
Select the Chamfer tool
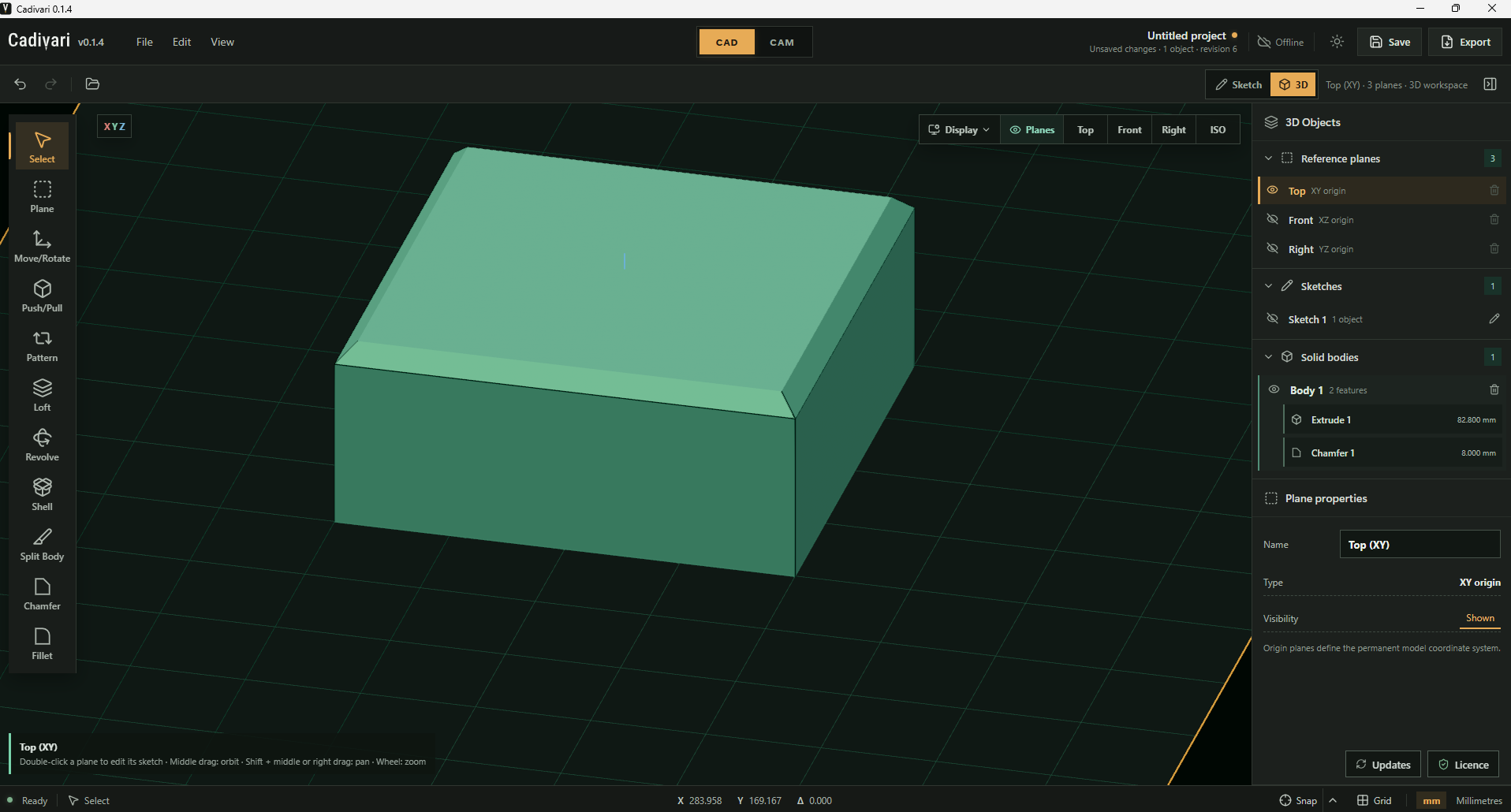(42, 594)
